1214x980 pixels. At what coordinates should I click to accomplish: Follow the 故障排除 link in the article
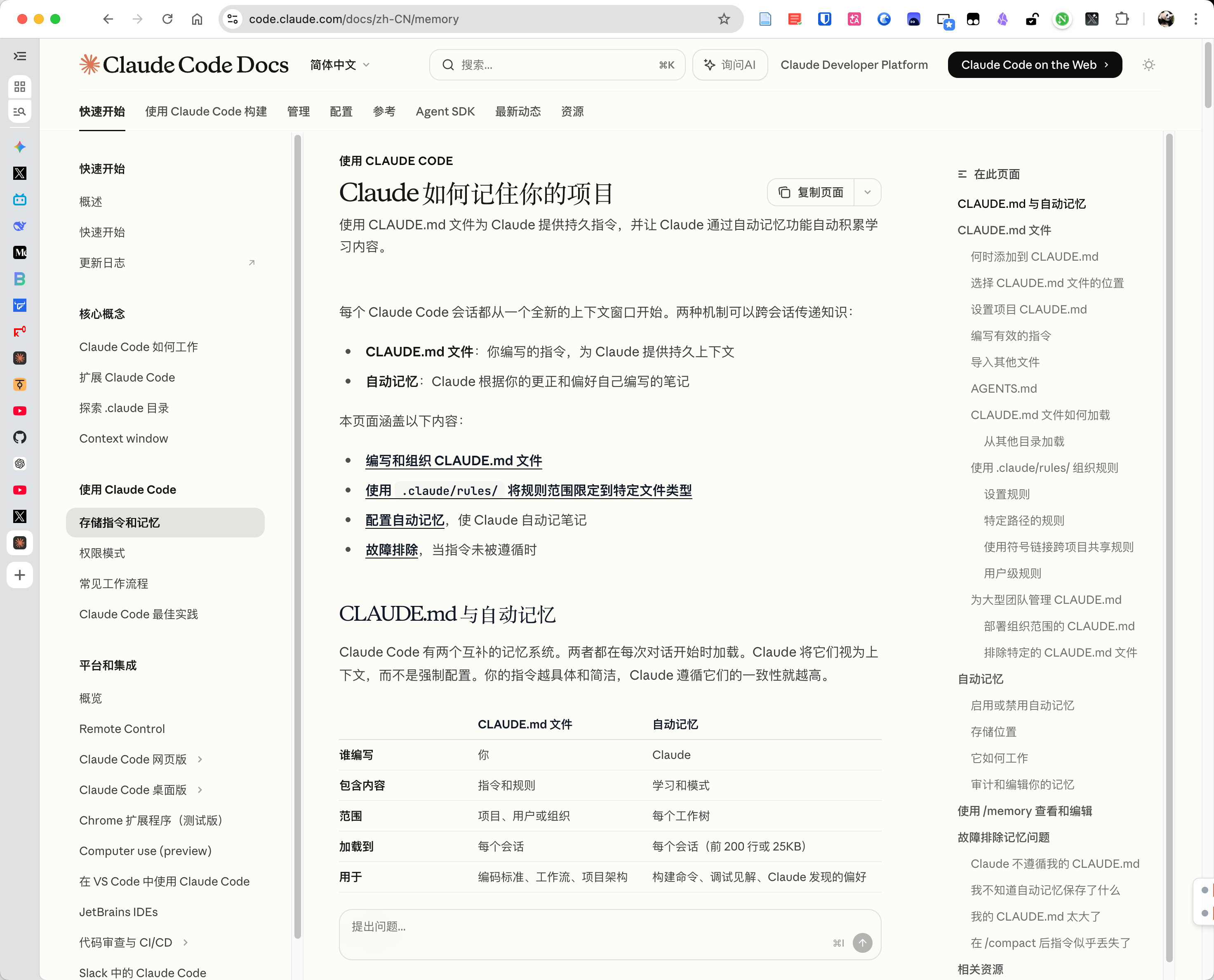[392, 550]
